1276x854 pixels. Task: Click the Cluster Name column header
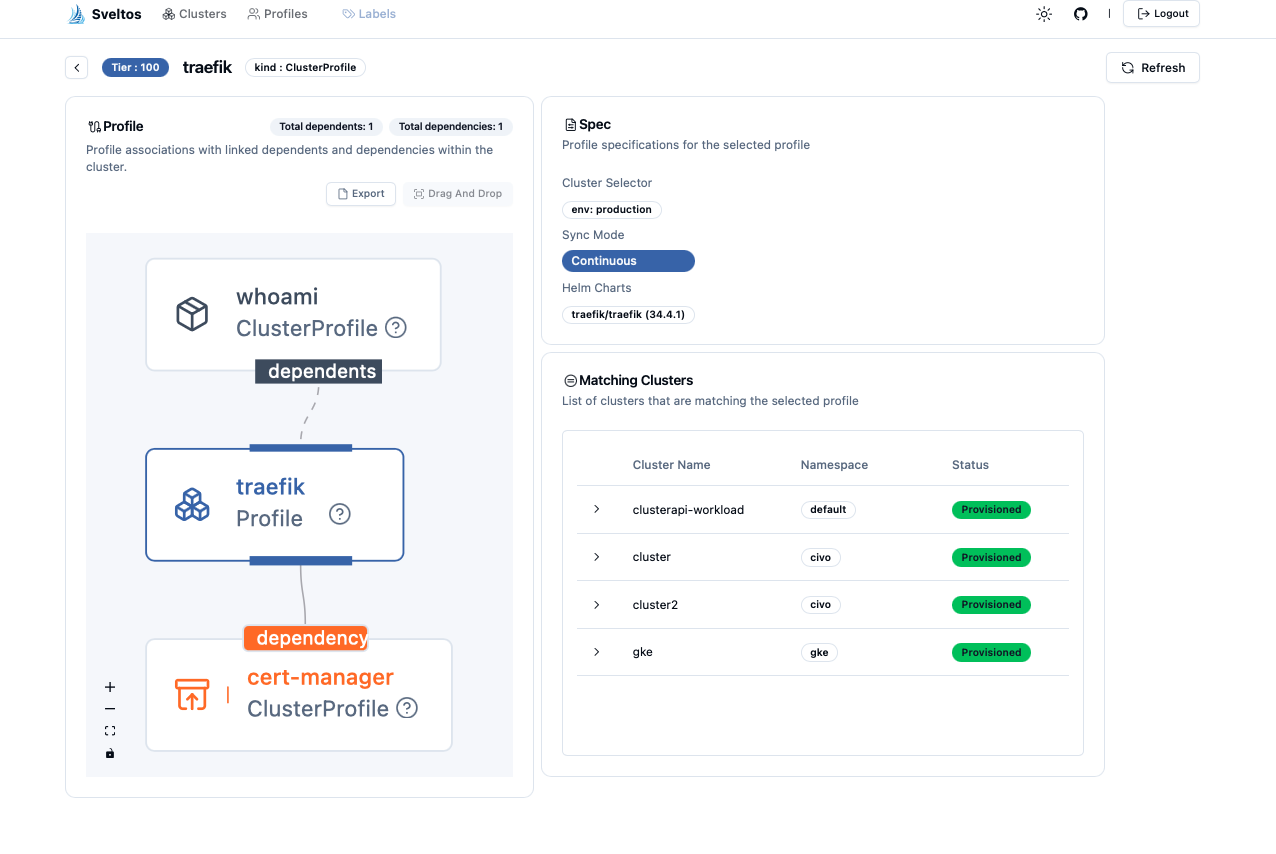click(671, 465)
